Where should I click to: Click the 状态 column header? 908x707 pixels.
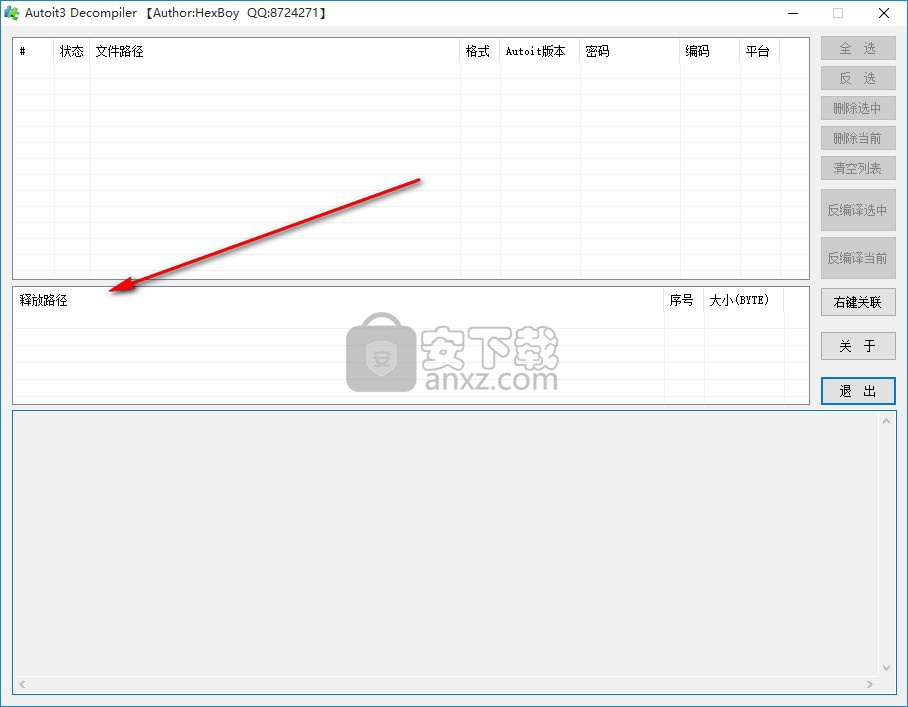click(72, 52)
